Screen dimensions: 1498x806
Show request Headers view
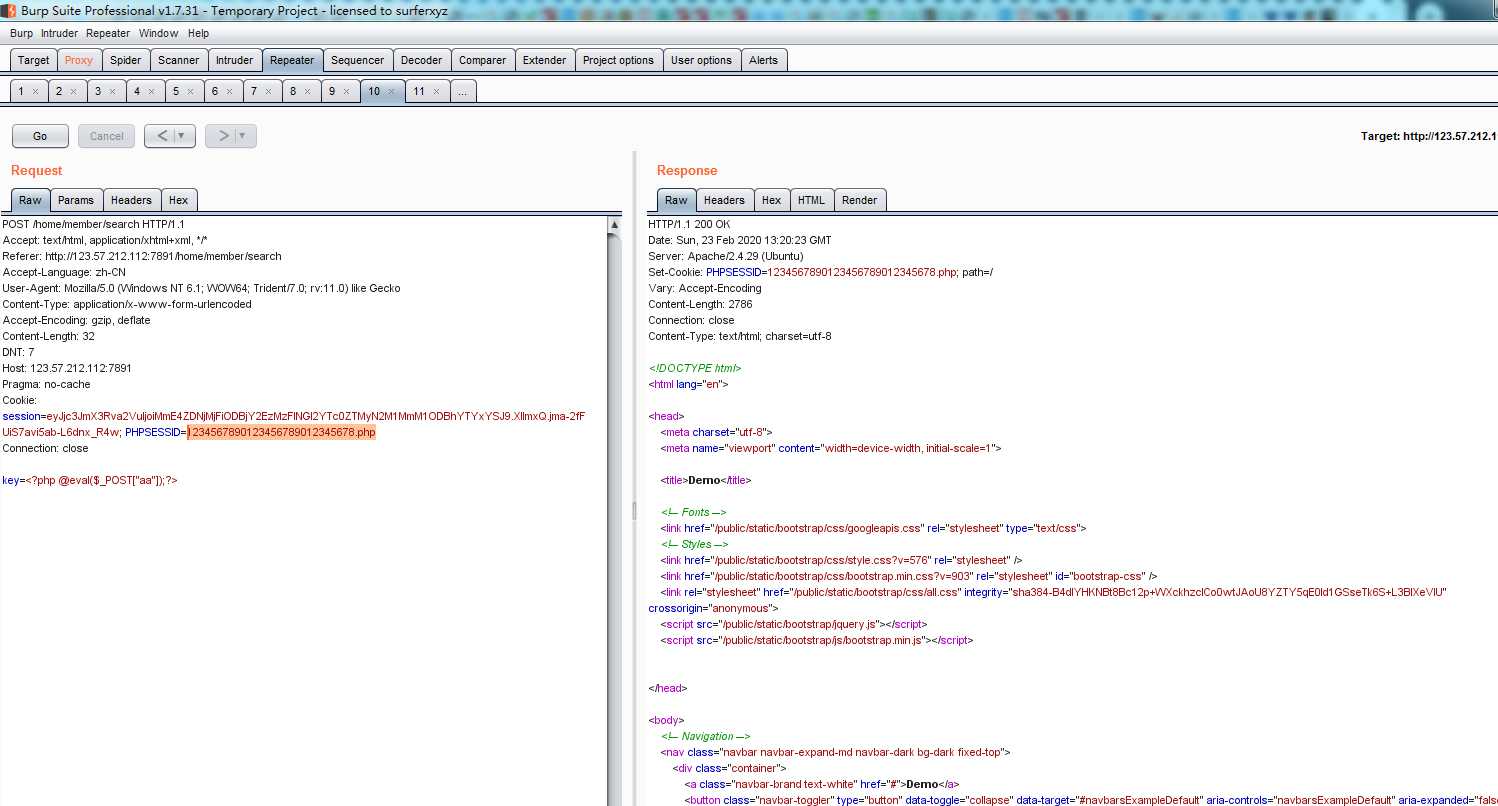pos(131,200)
